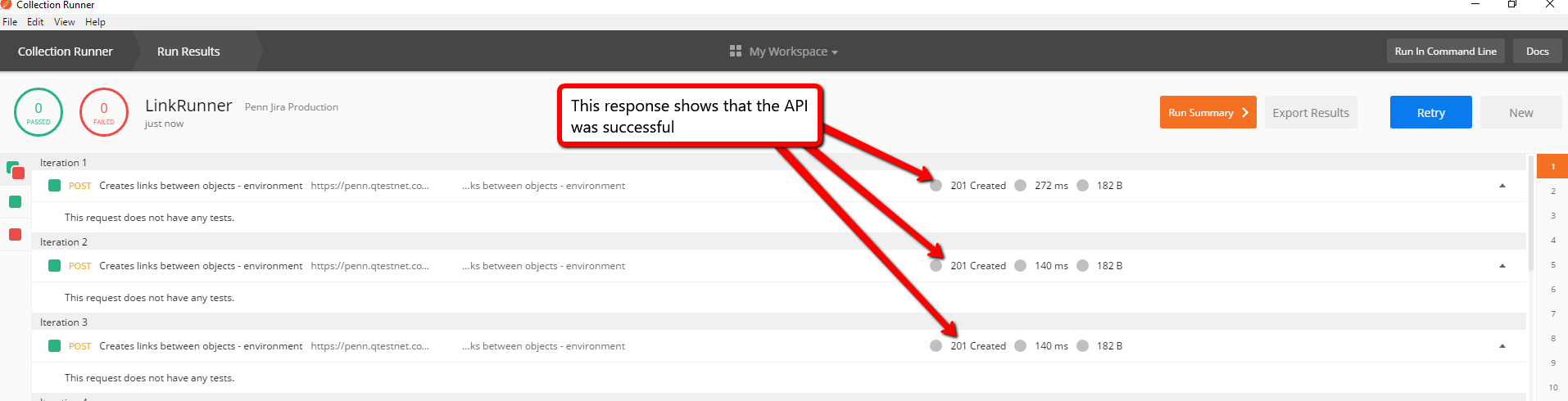
Task: Jump to iteration 3 in index
Action: tap(1552, 215)
